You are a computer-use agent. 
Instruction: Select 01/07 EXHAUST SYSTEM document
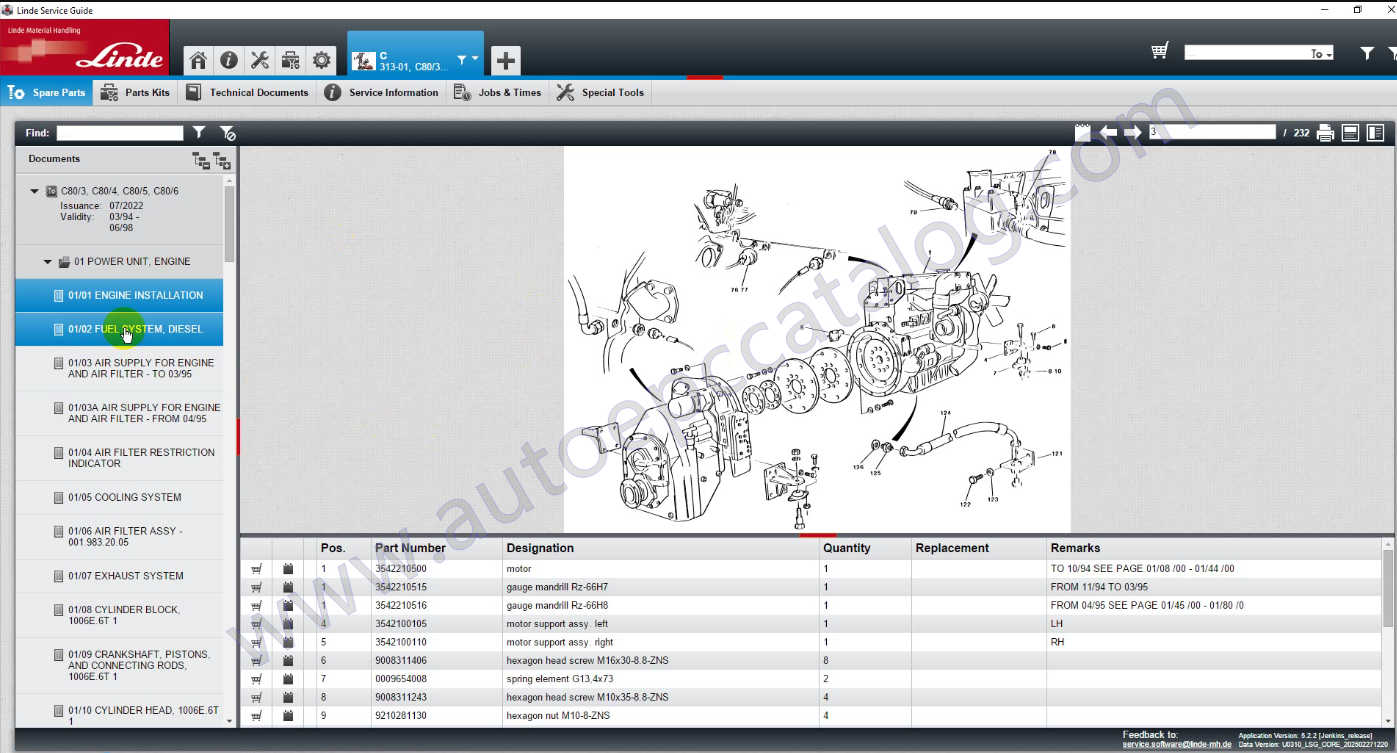pos(125,576)
